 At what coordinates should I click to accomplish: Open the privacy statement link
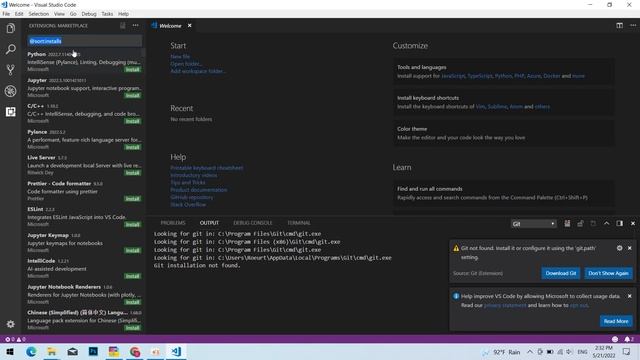(x=505, y=305)
